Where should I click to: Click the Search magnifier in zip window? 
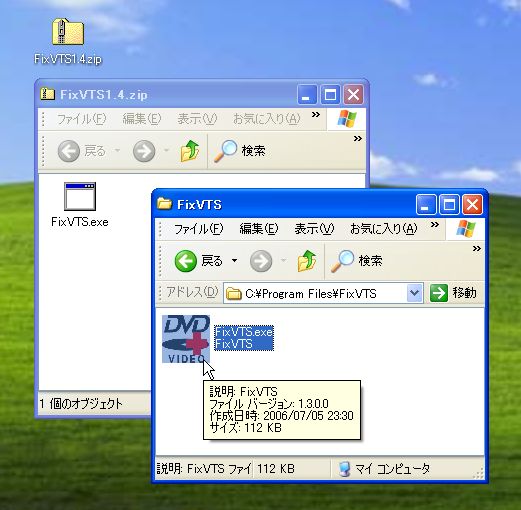point(226,151)
